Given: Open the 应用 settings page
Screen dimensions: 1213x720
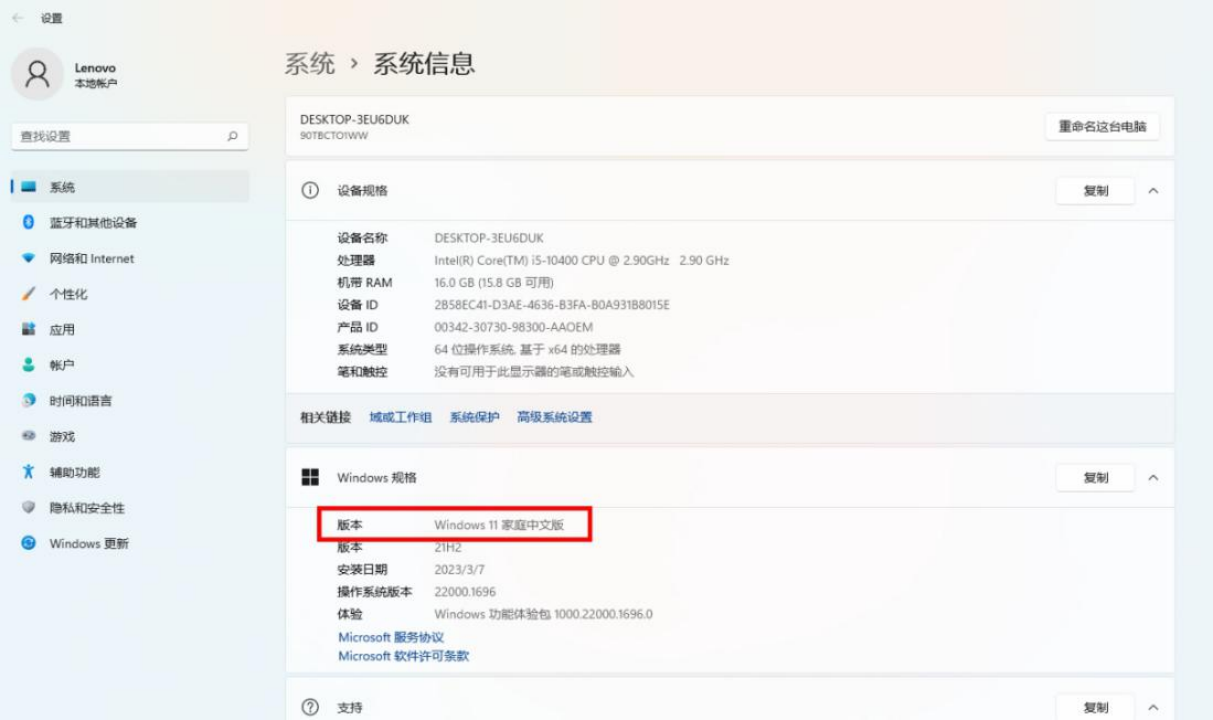Looking at the screenshot, I should coord(130,329).
